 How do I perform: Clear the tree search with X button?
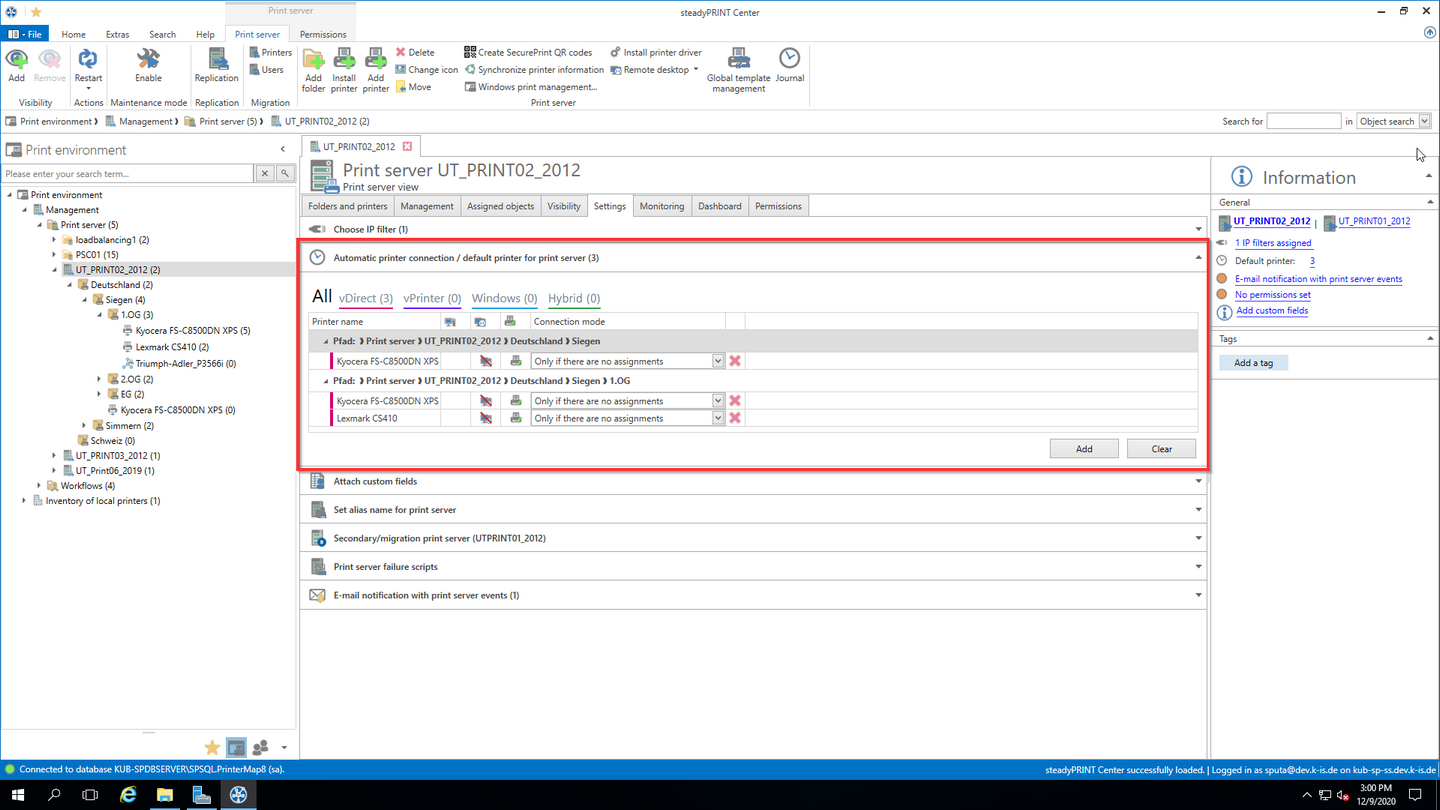point(265,174)
